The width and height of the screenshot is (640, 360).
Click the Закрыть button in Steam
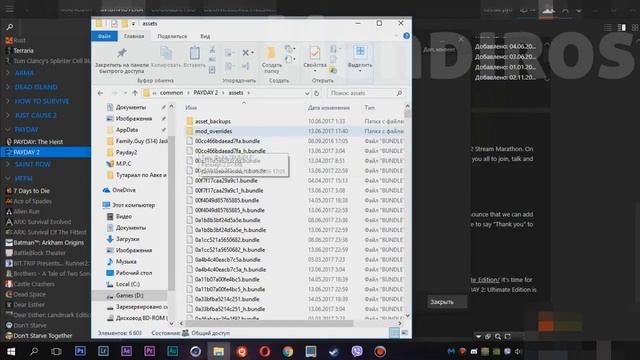tap(447, 302)
